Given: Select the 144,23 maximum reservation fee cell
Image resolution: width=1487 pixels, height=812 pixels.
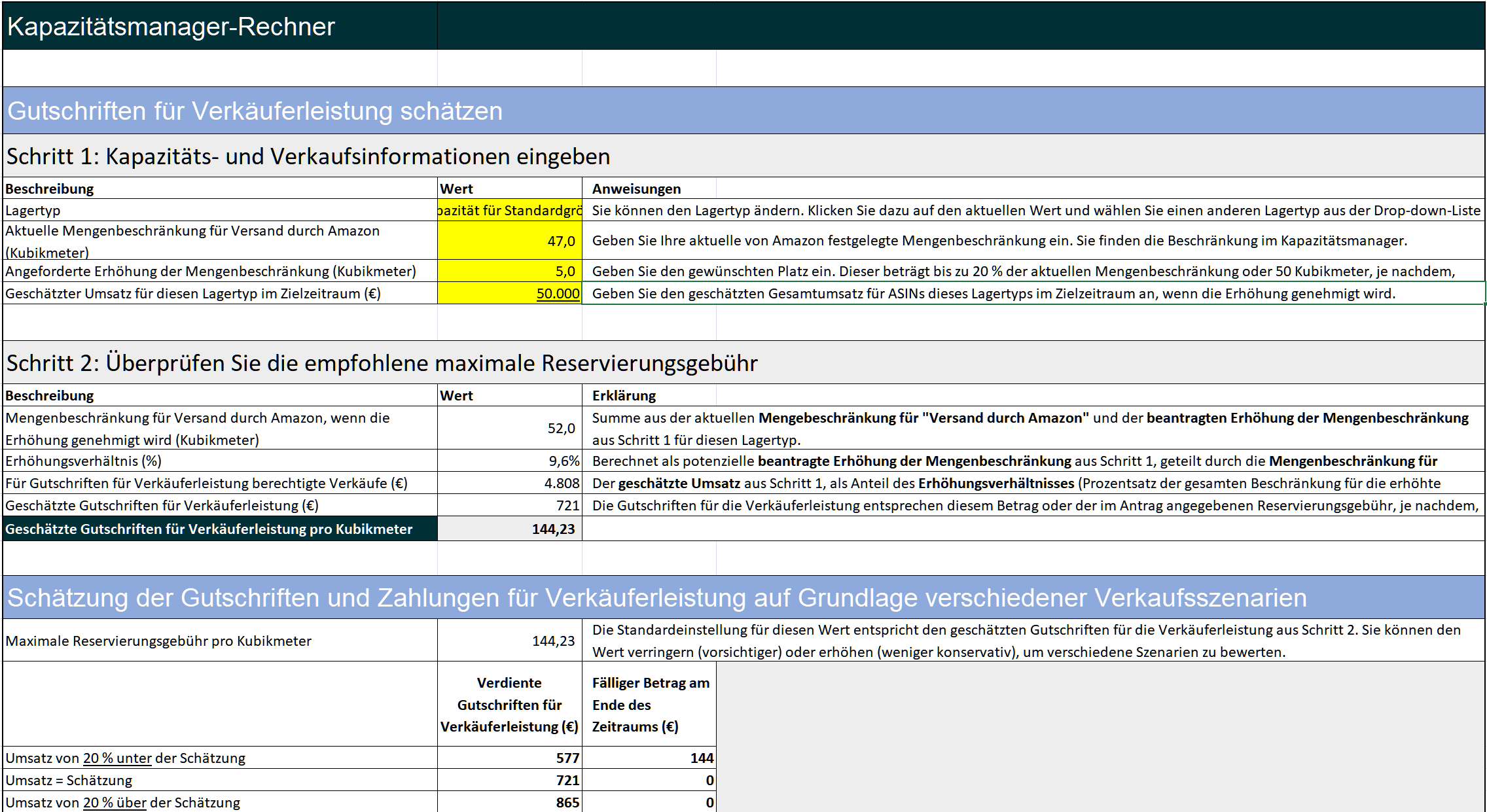Looking at the screenshot, I should pyautogui.click(x=509, y=641).
